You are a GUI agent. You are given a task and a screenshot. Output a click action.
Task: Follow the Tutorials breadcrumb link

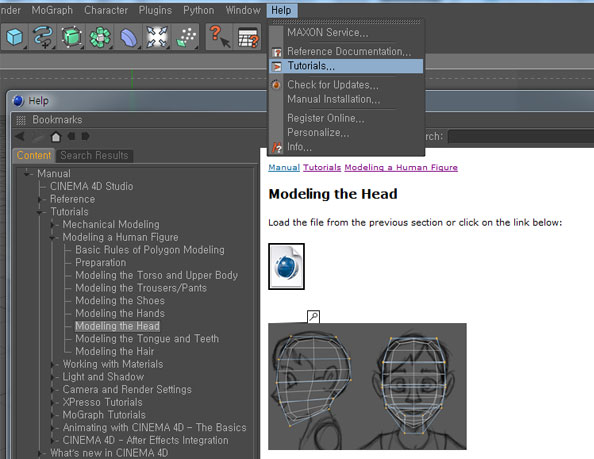pyautogui.click(x=322, y=167)
